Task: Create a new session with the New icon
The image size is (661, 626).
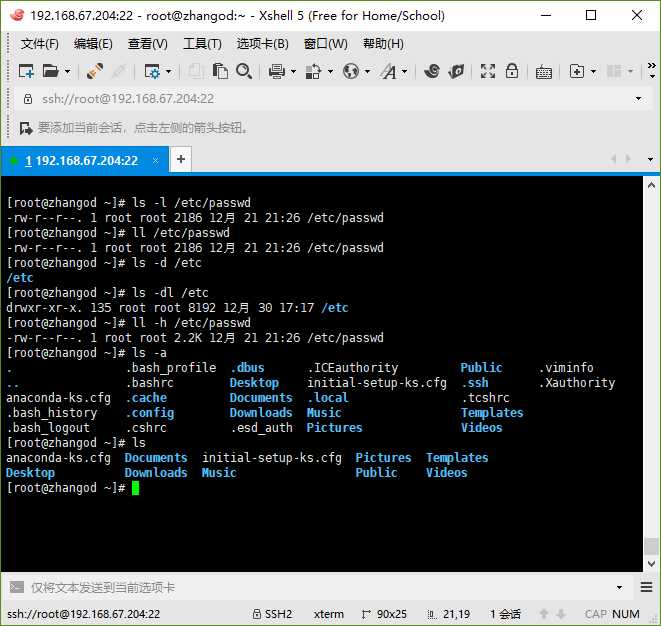Action: (26, 71)
